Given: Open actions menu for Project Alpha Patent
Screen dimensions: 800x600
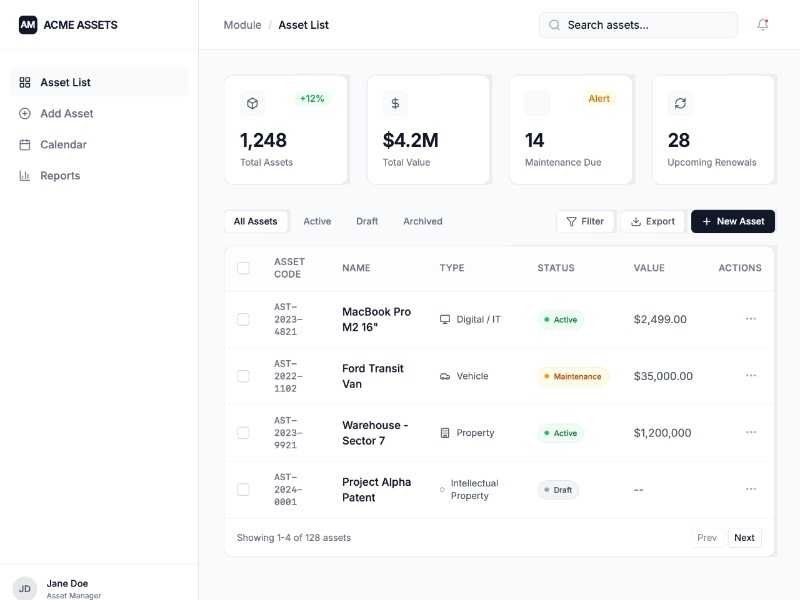Looking at the screenshot, I should click(x=751, y=490).
